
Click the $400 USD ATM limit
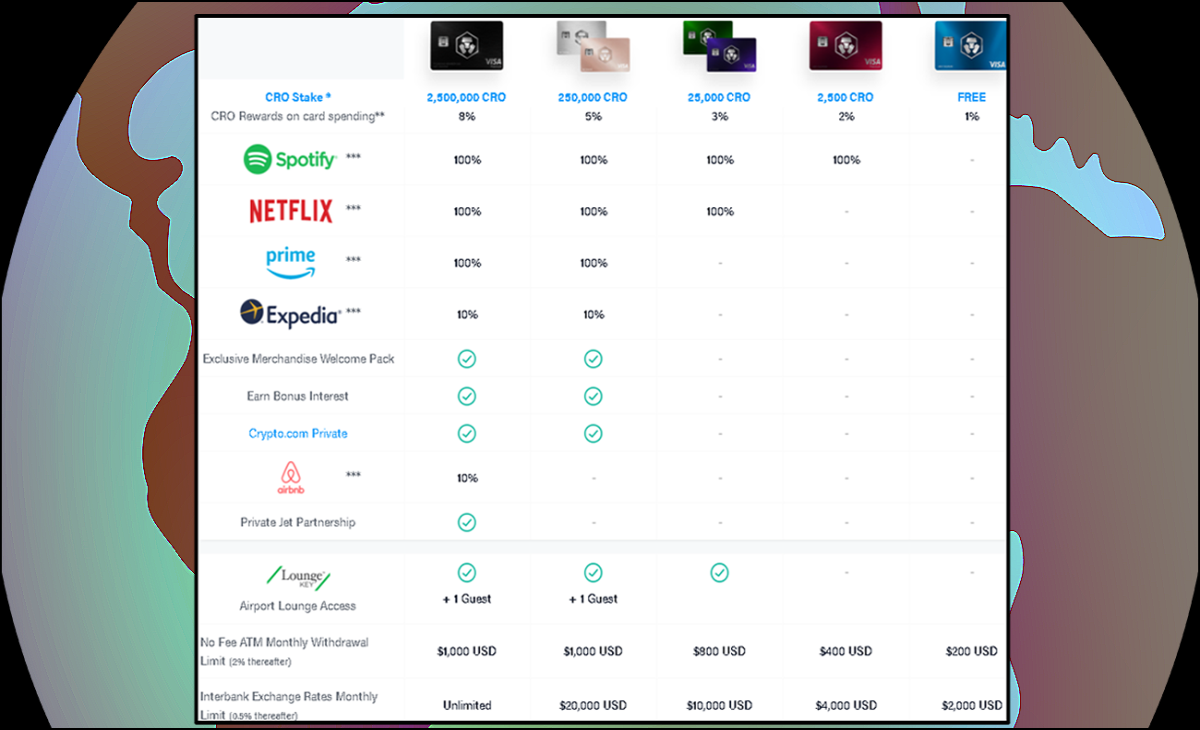pyautogui.click(x=846, y=651)
